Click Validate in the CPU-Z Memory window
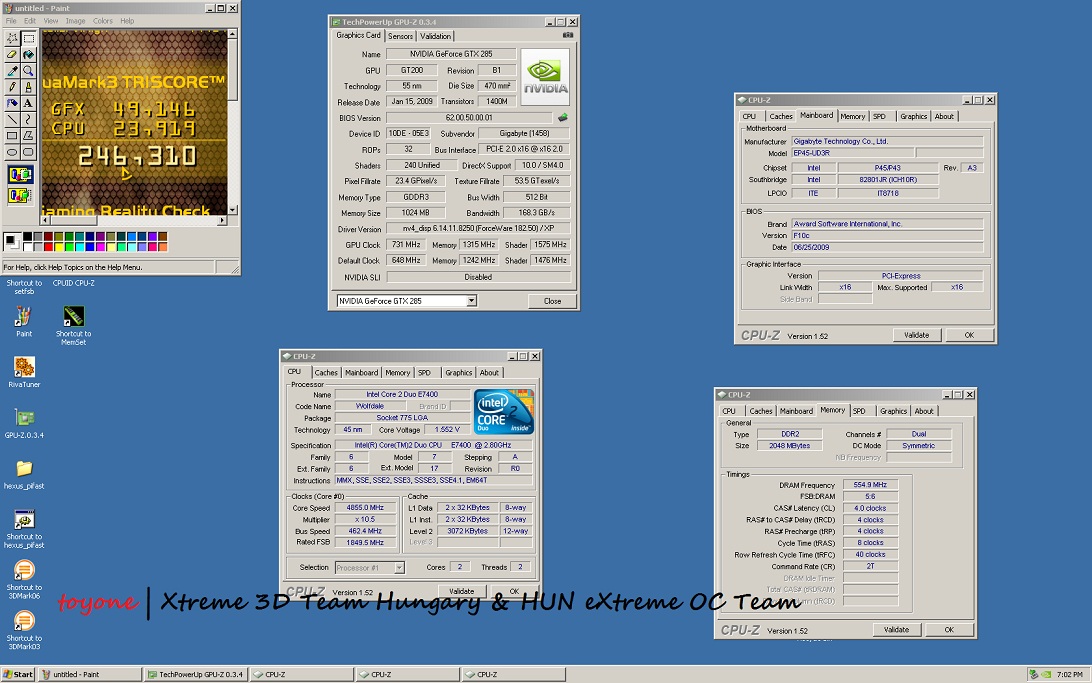The image size is (1092, 683). tap(896, 629)
